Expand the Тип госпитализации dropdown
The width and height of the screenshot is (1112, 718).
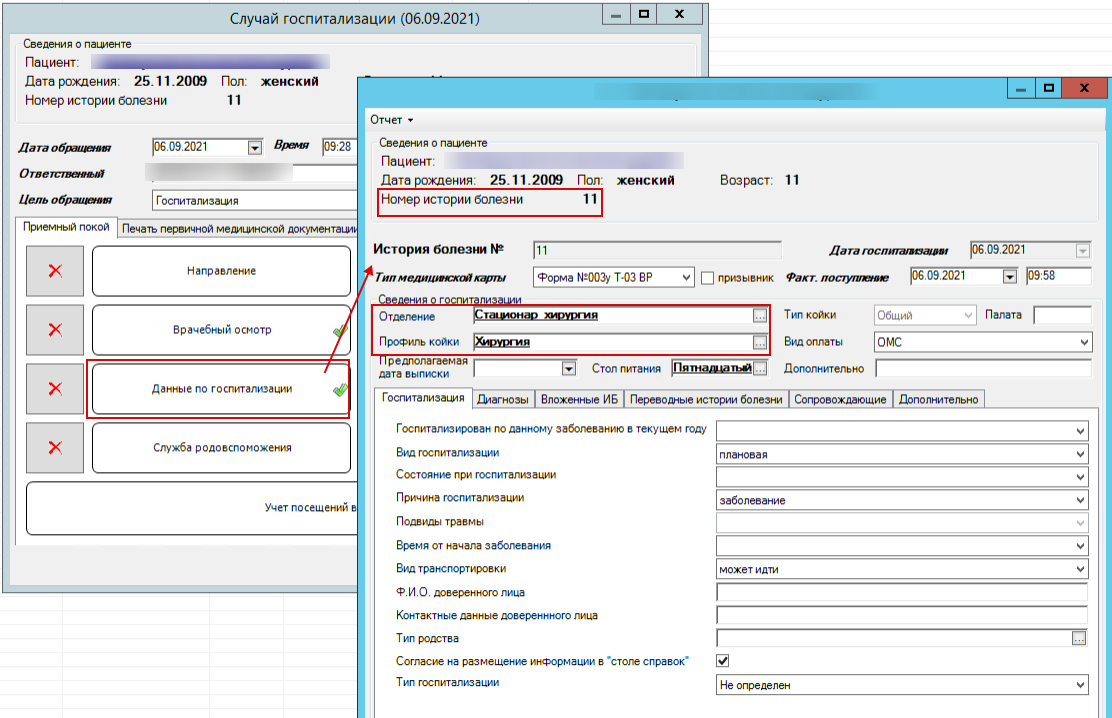[x=1080, y=685]
